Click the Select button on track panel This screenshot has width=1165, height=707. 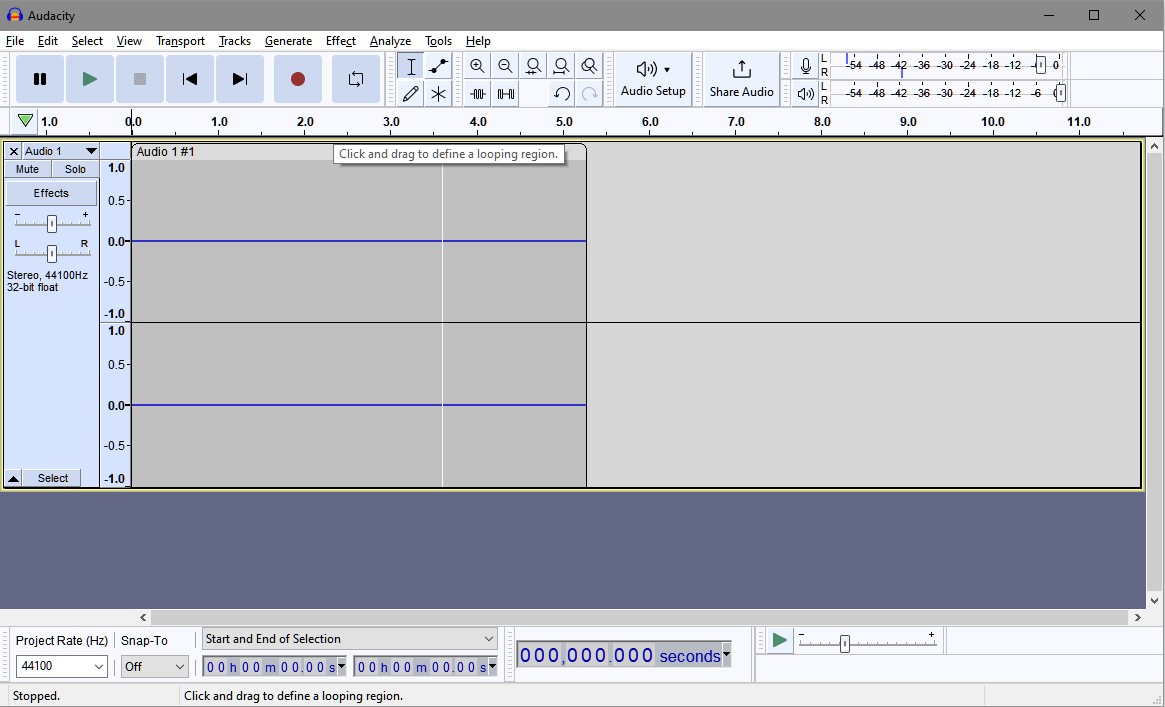(x=53, y=478)
